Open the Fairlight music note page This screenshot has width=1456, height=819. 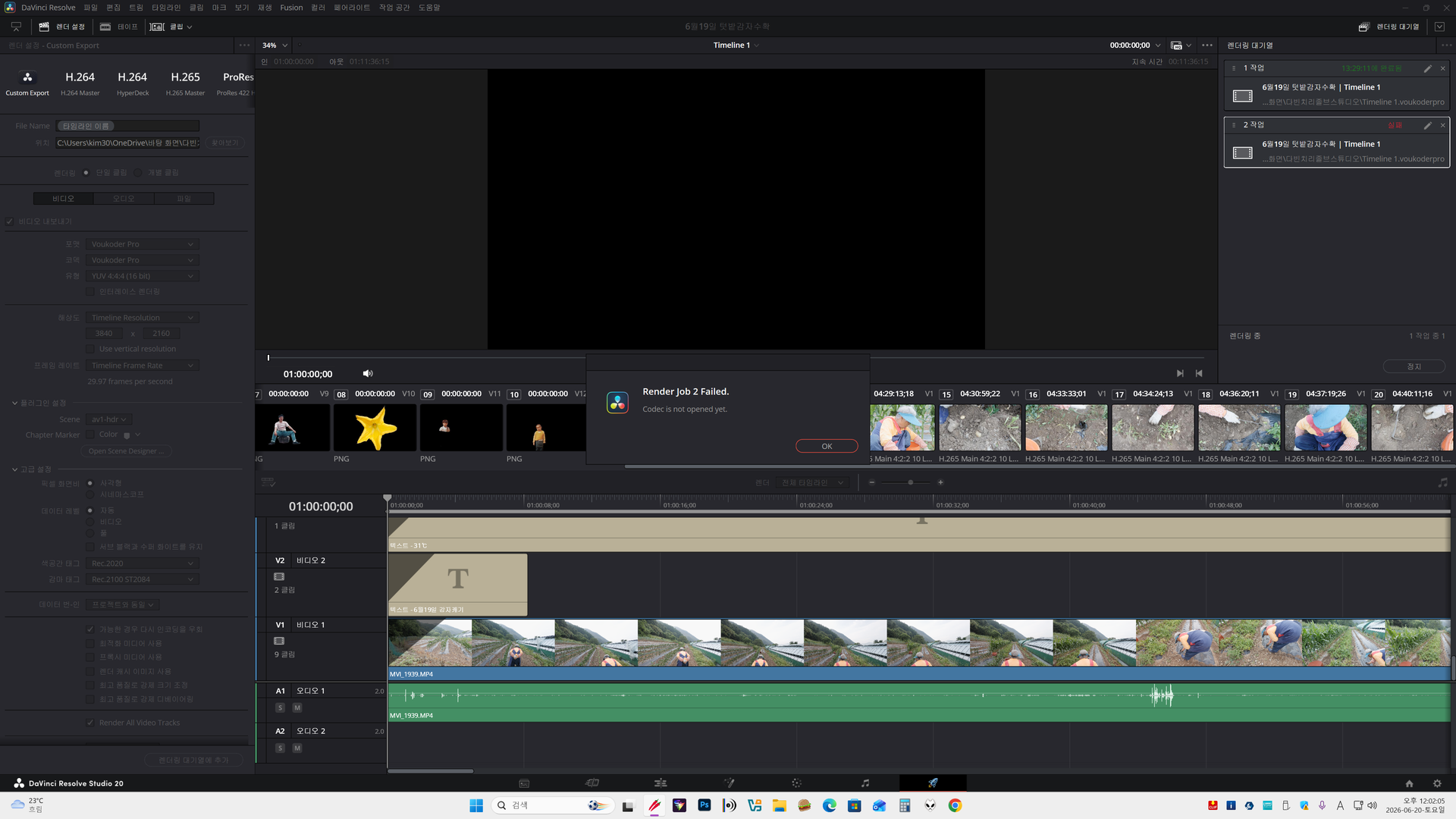click(865, 783)
